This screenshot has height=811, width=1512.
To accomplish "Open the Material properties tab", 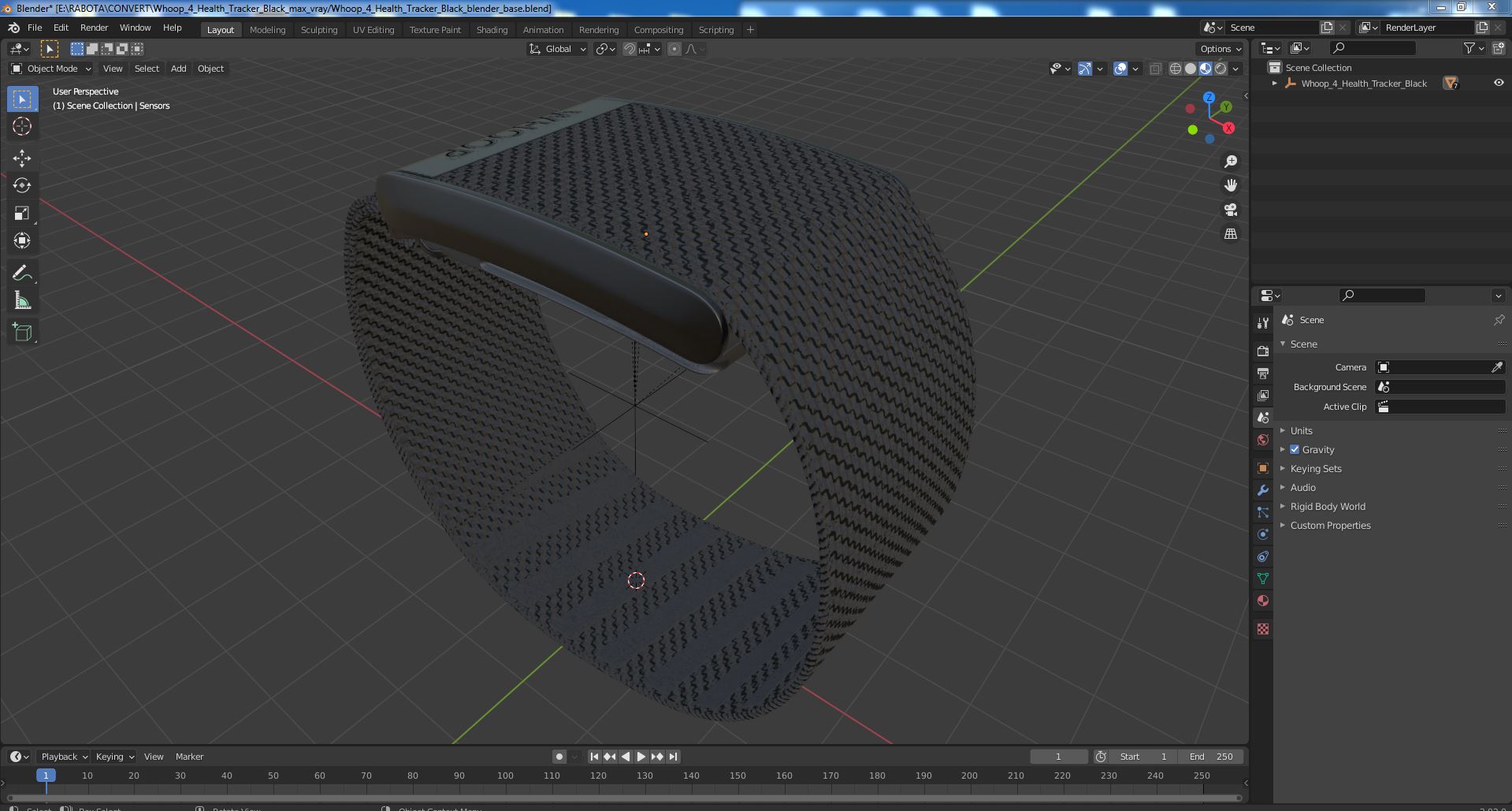I will pyautogui.click(x=1263, y=601).
